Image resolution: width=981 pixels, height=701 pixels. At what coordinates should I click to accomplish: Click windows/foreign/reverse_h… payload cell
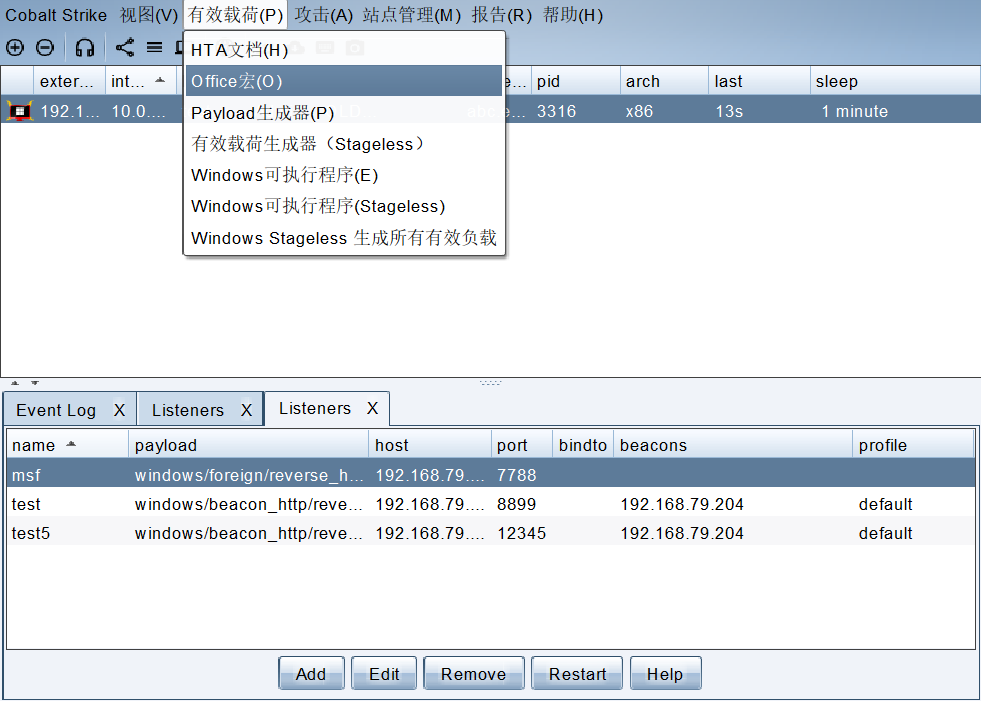click(x=248, y=475)
